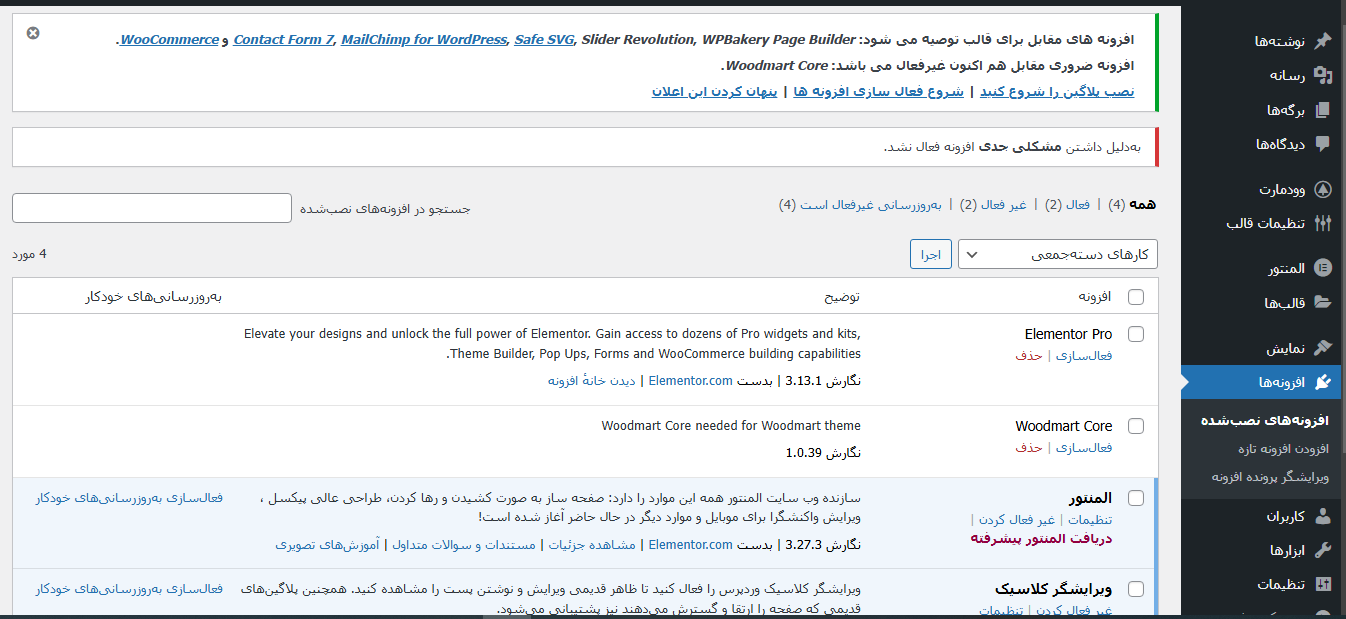Delete Elementor Pro via حذف link
The image size is (1346, 619).
[x=1029, y=355]
